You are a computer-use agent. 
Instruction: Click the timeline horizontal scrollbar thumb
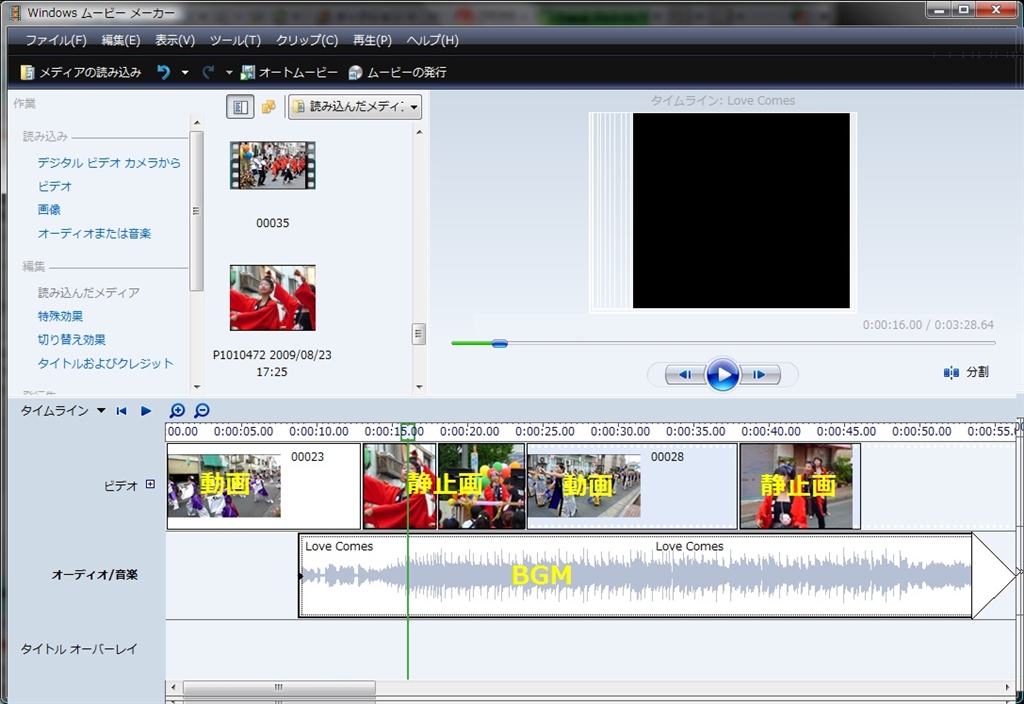point(280,688)
